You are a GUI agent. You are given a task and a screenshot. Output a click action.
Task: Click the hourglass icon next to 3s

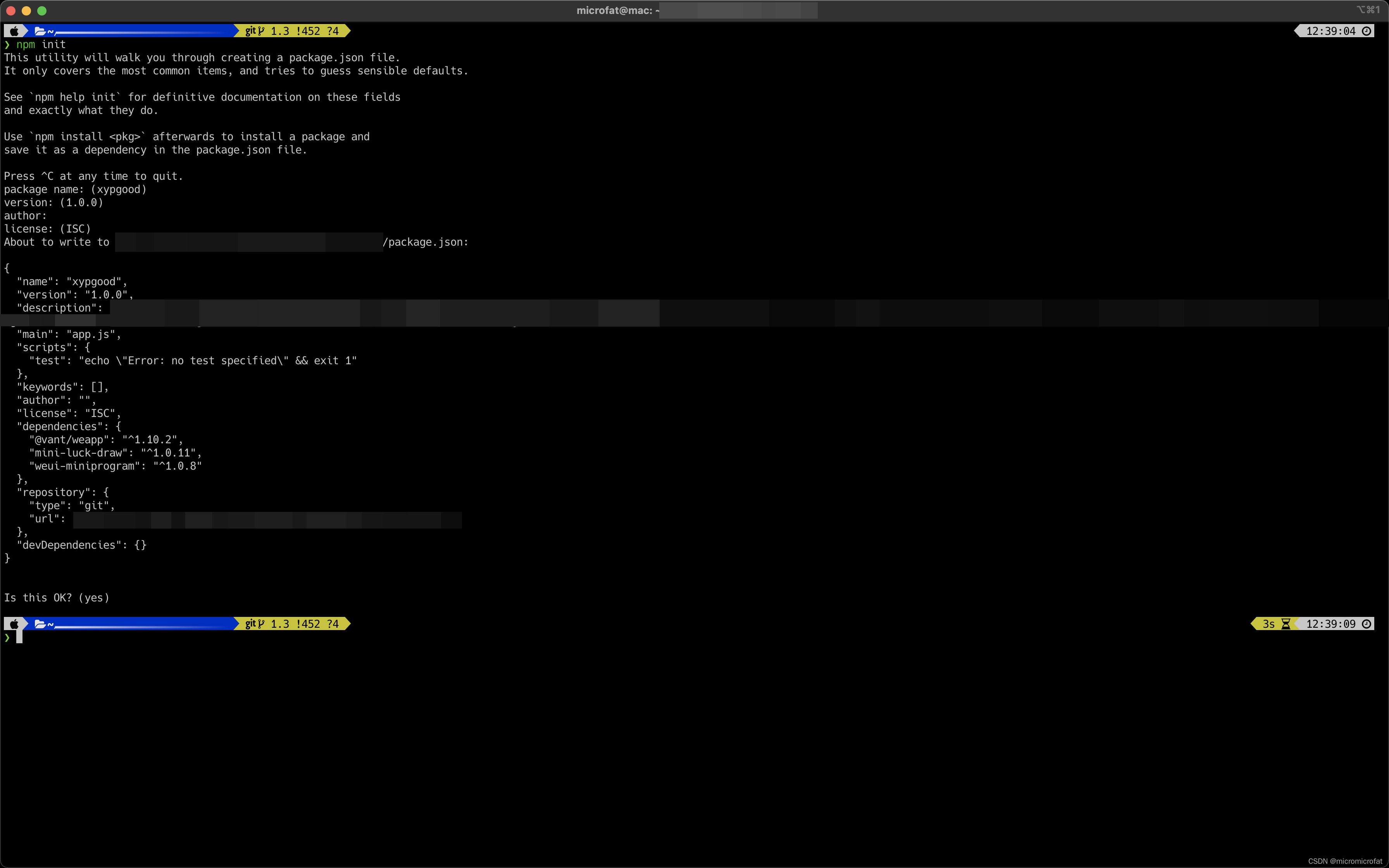tap(1286, 624)
